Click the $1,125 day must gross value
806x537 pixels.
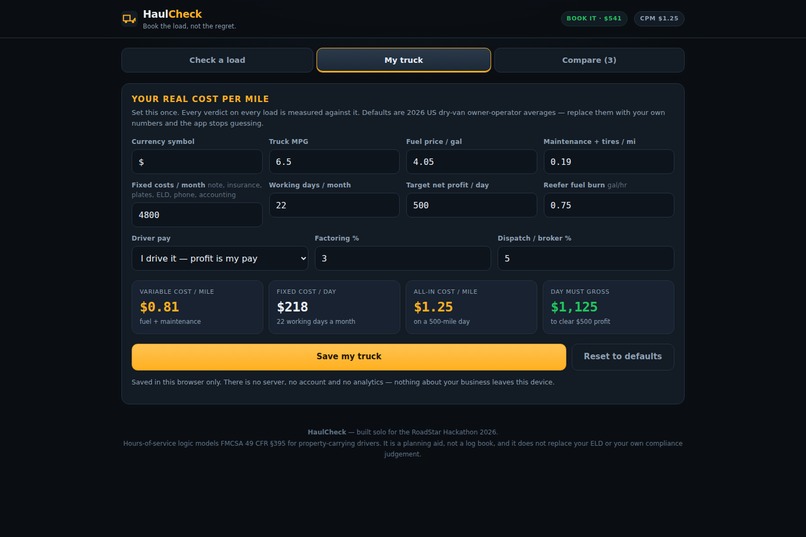pyautogui.click(x=574, y=307)
